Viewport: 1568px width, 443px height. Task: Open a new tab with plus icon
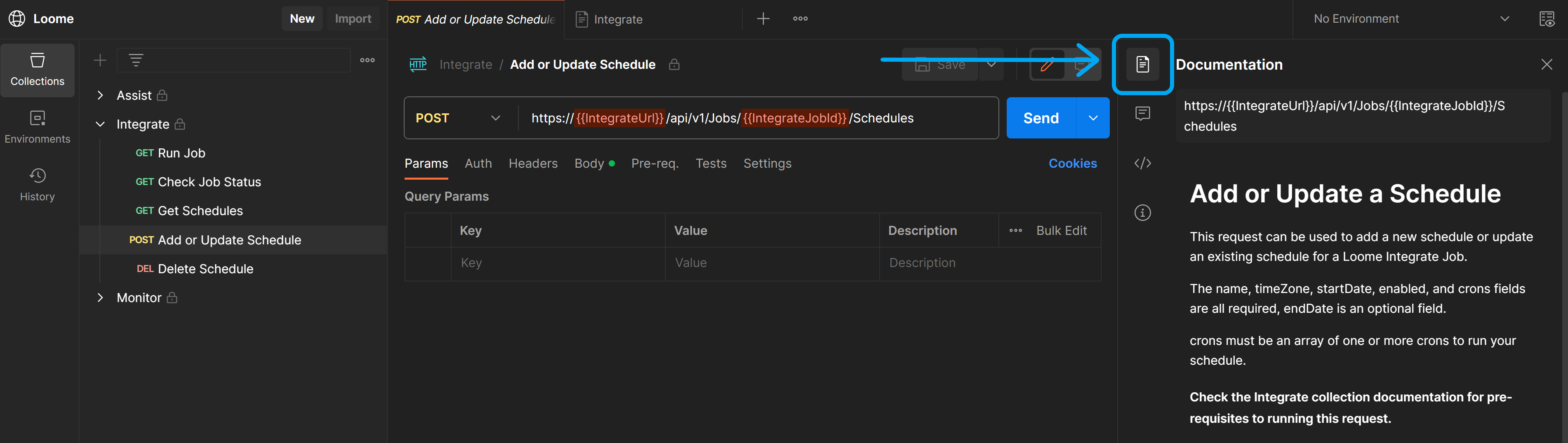click(x=763, y=19)
